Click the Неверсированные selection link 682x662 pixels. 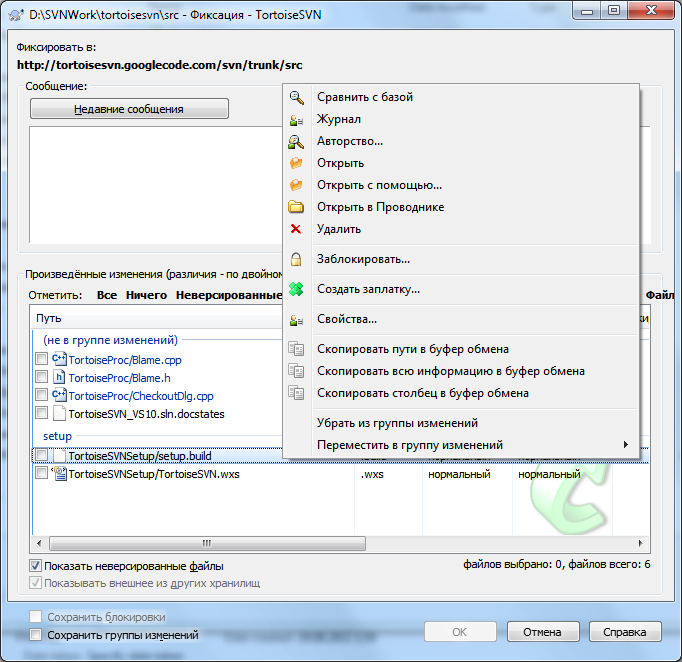click(x=229, y=295)
